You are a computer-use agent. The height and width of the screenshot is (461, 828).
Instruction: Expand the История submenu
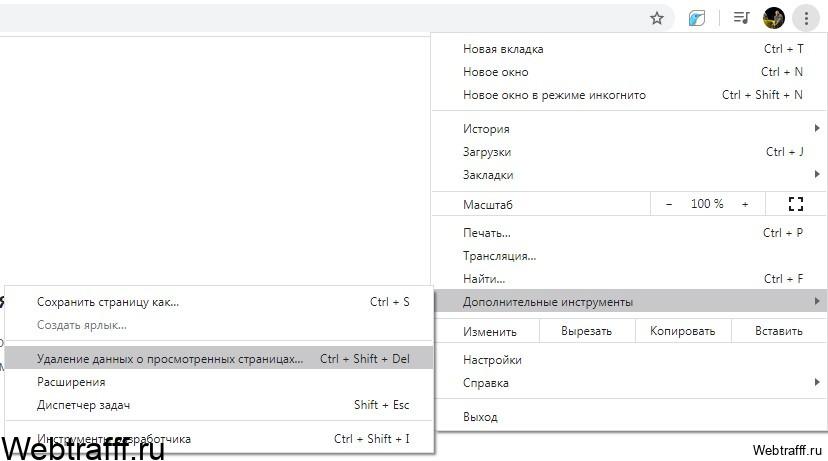click(629, 128)
